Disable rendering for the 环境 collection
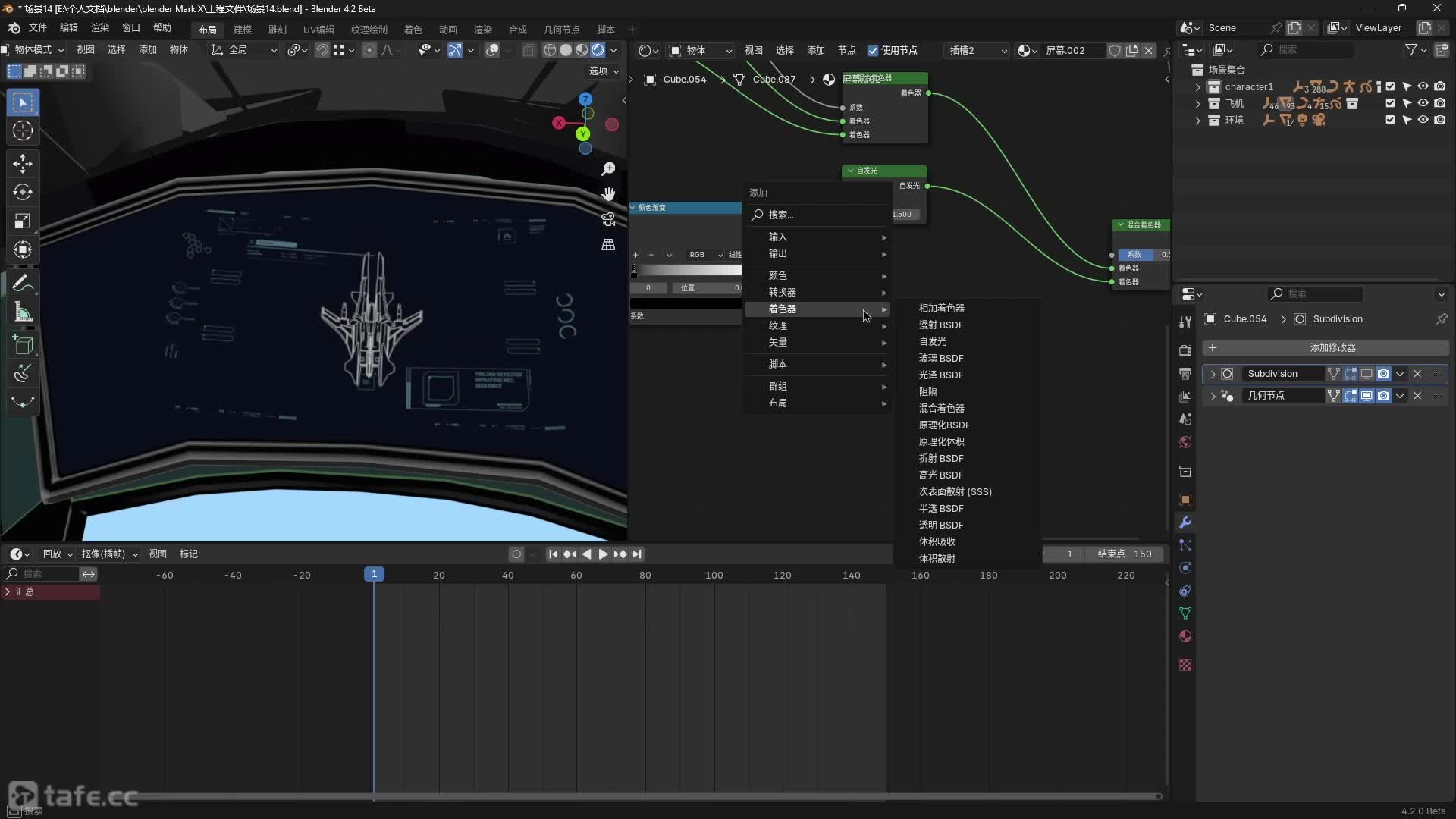 pos(1440,120)
